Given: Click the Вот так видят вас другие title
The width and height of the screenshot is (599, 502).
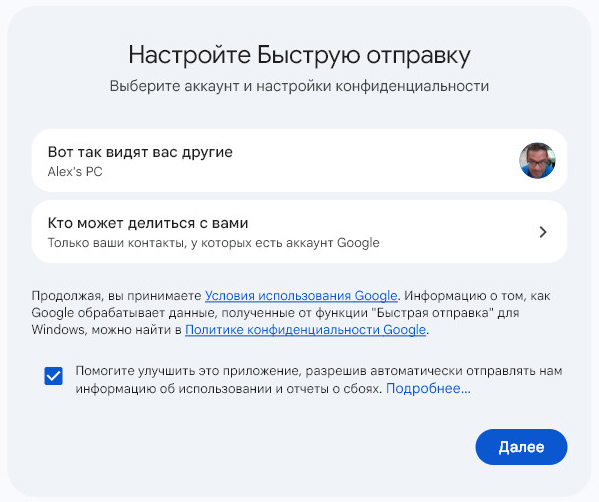Looking at the screenshot, I should pos(140,152).
